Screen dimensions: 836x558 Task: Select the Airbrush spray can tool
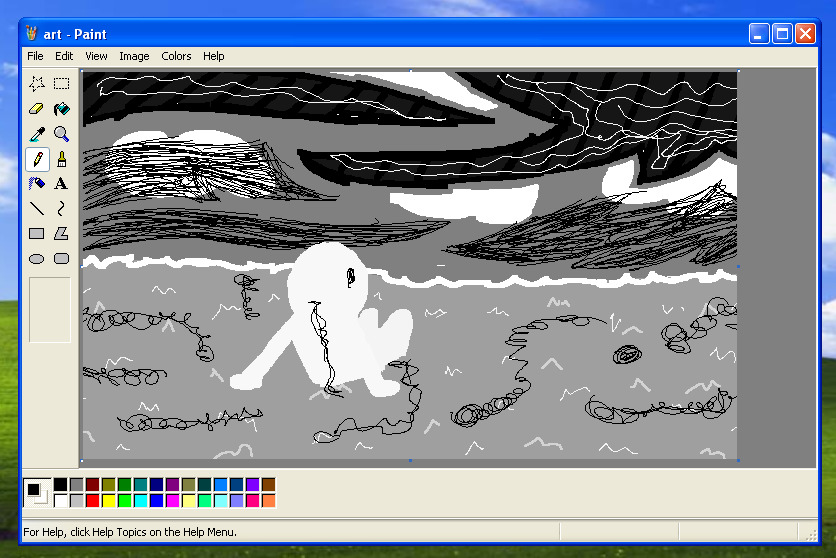coord(37,184)
